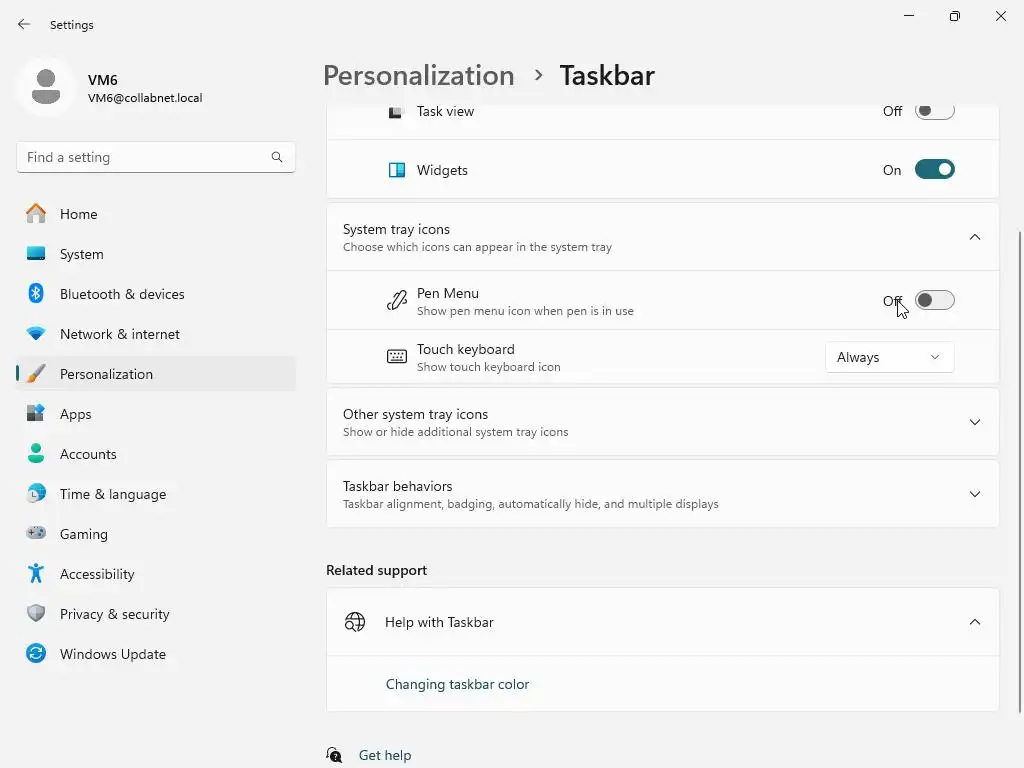Click the Bluetooth & devices icon
The image size is (1024, 768).
[36, 294]
